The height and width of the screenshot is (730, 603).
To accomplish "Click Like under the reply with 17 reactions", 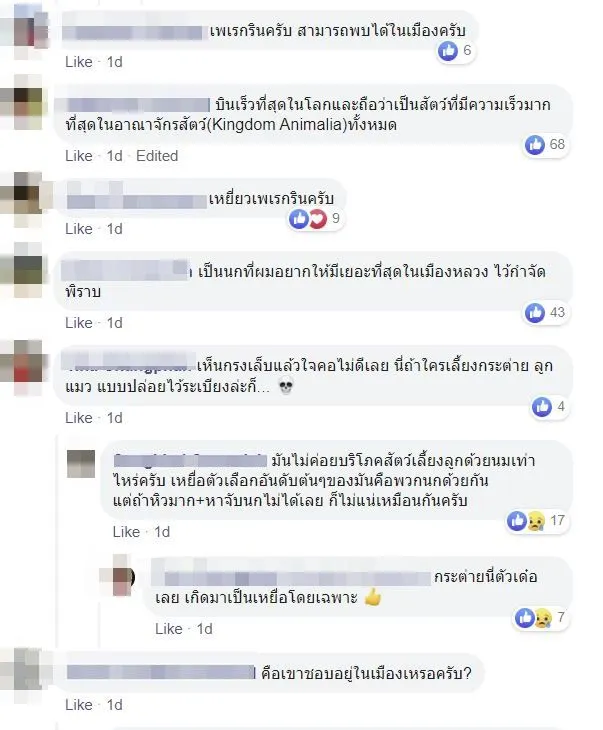I will point(126,532).
